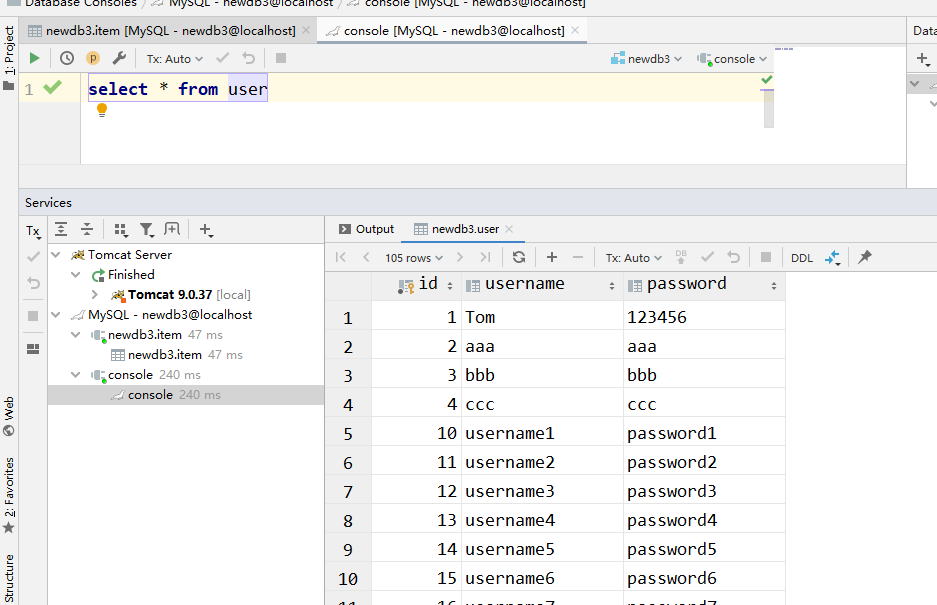Viewport: 937px width, 605px height.
Task: Click the orange P parameters icon
Action: [x=93, y=58]
